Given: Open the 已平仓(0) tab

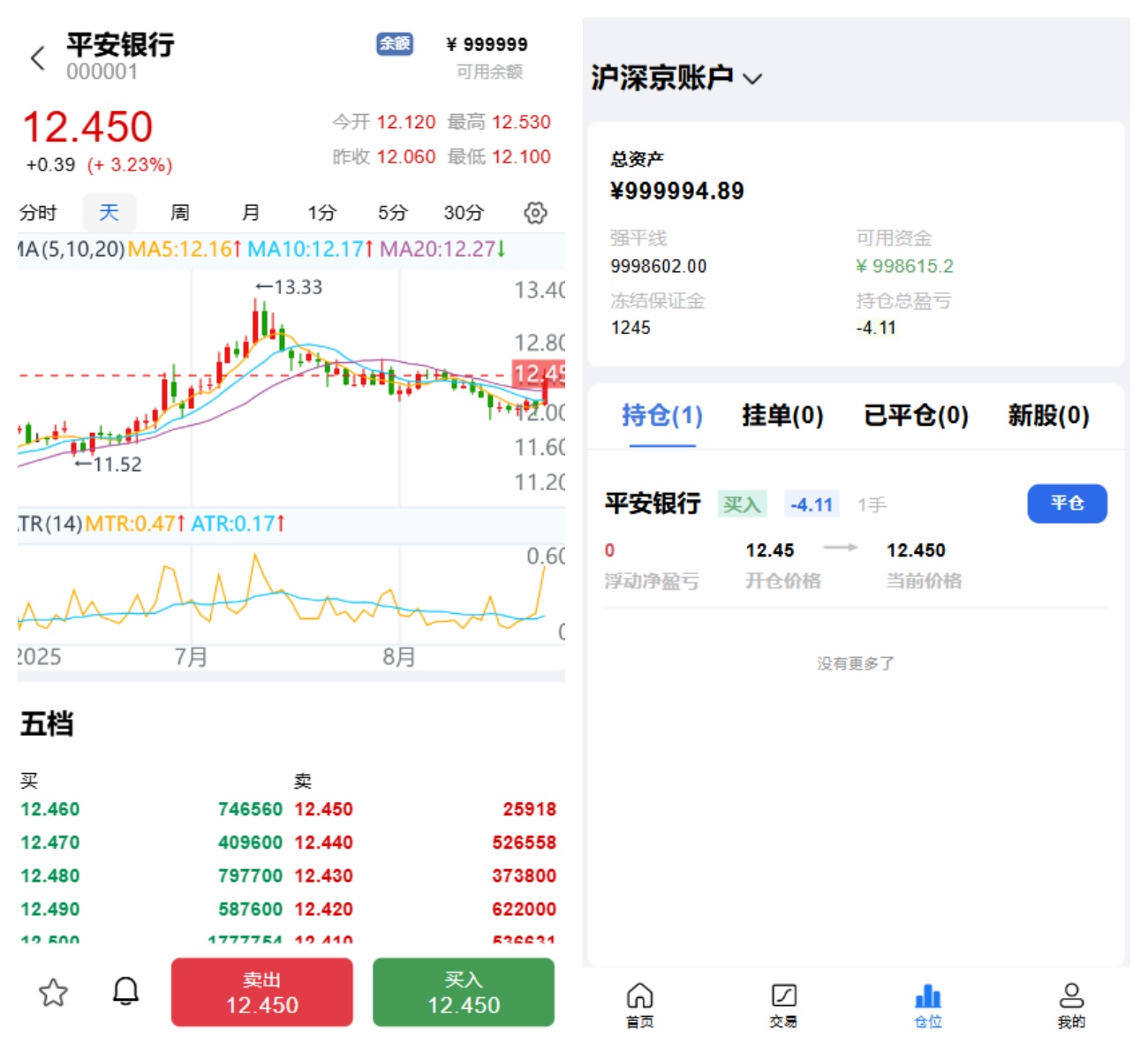Looking at the screenshot, I should 916,415.
